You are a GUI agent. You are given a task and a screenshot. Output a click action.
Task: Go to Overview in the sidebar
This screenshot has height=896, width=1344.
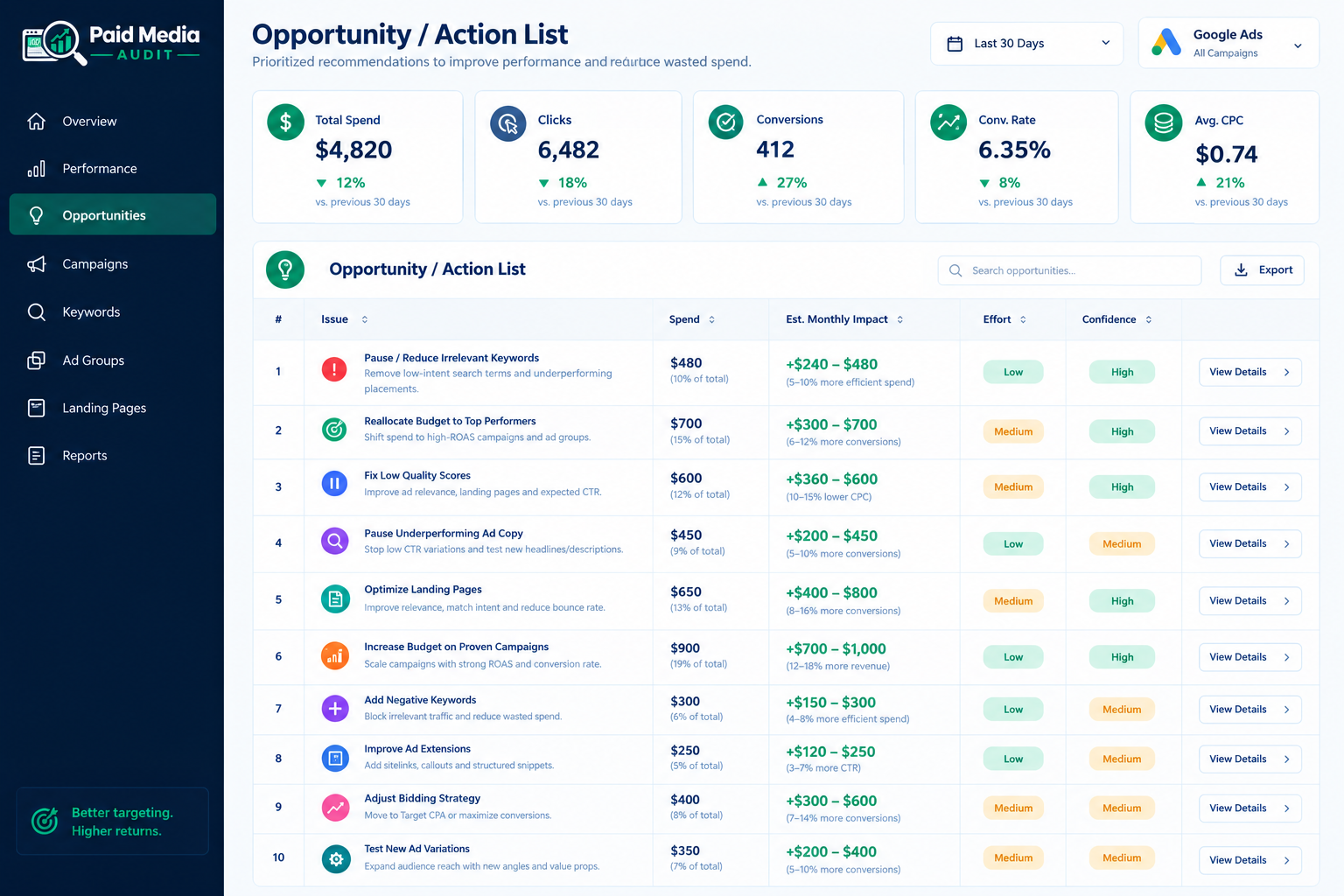coord(113,122)
